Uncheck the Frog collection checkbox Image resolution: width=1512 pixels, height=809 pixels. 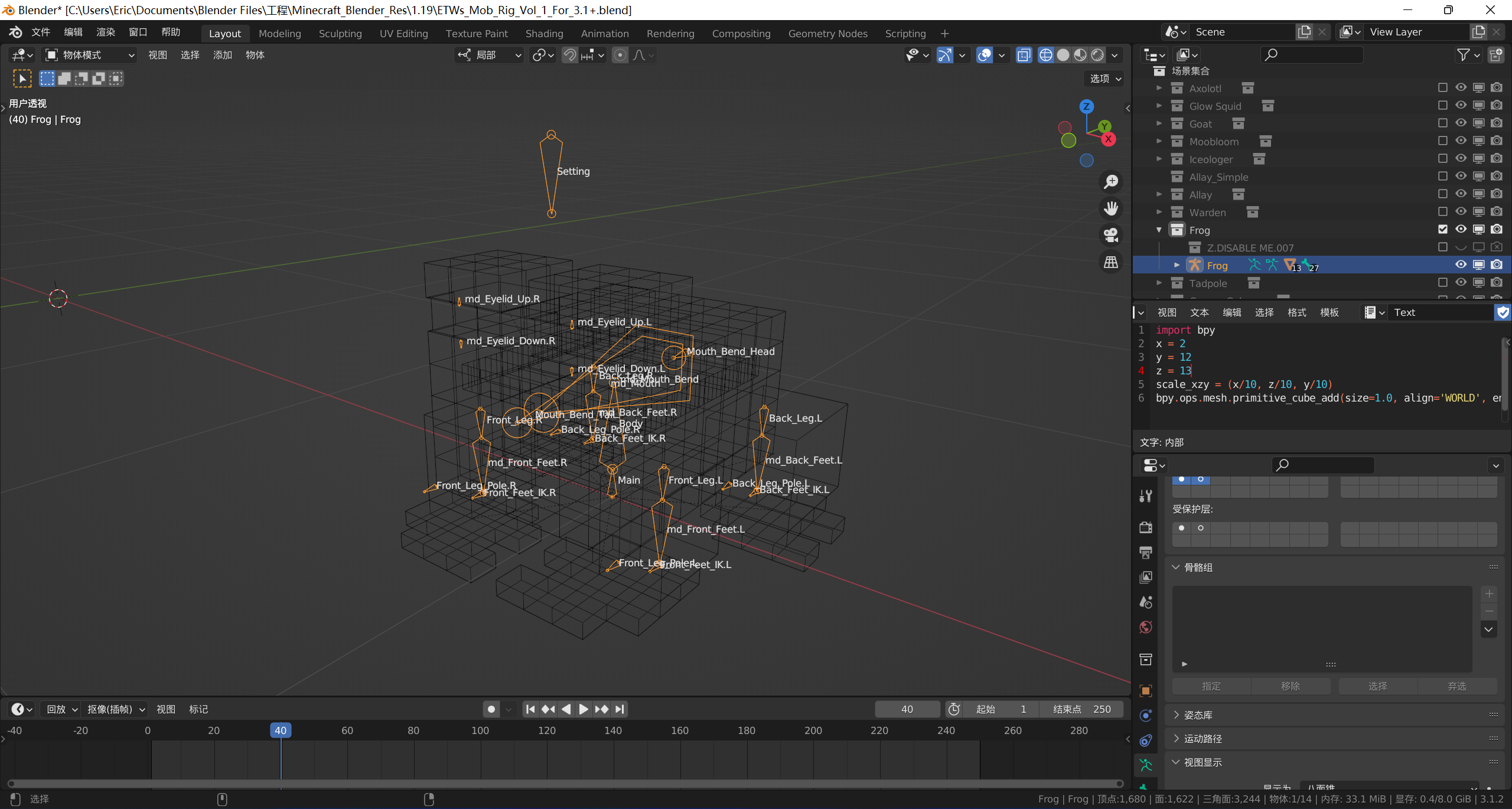(1442, 229)
